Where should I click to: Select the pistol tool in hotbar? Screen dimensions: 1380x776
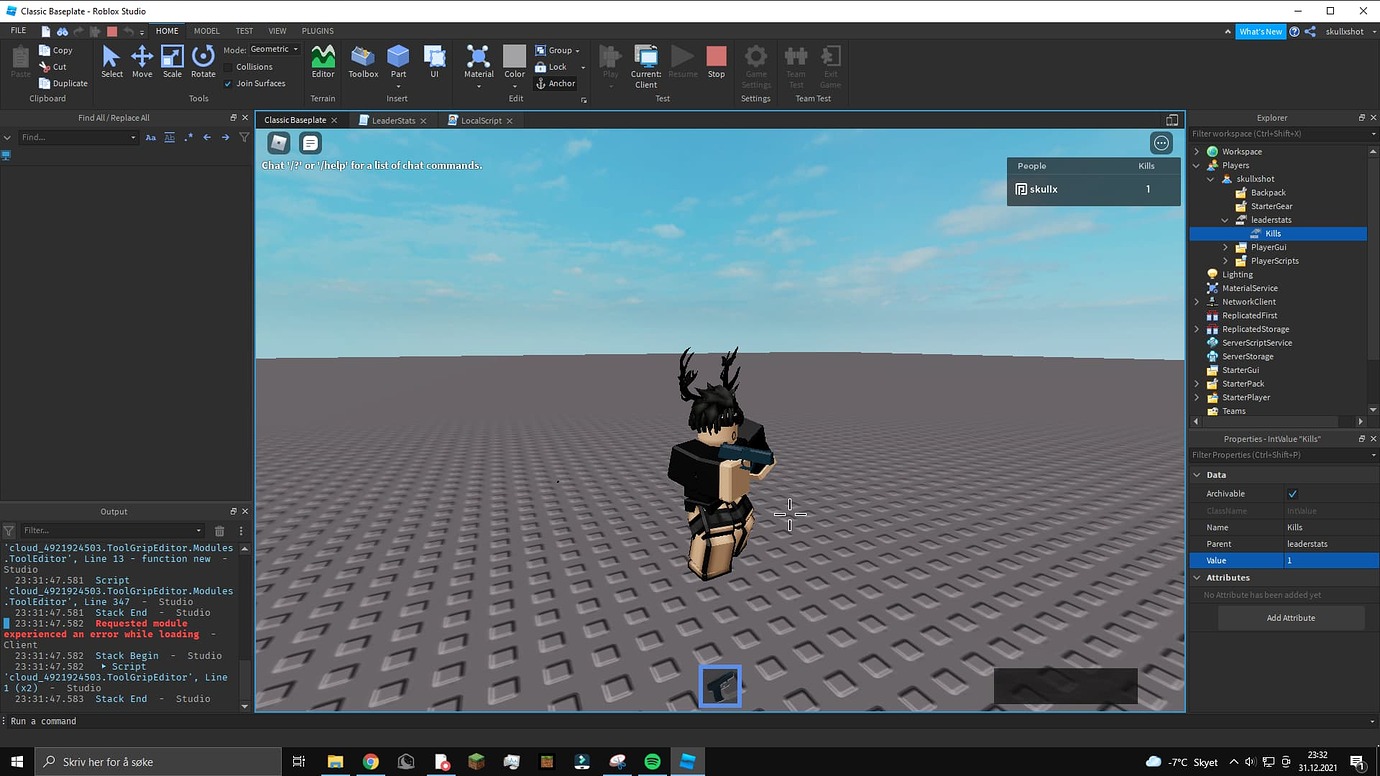720,686
